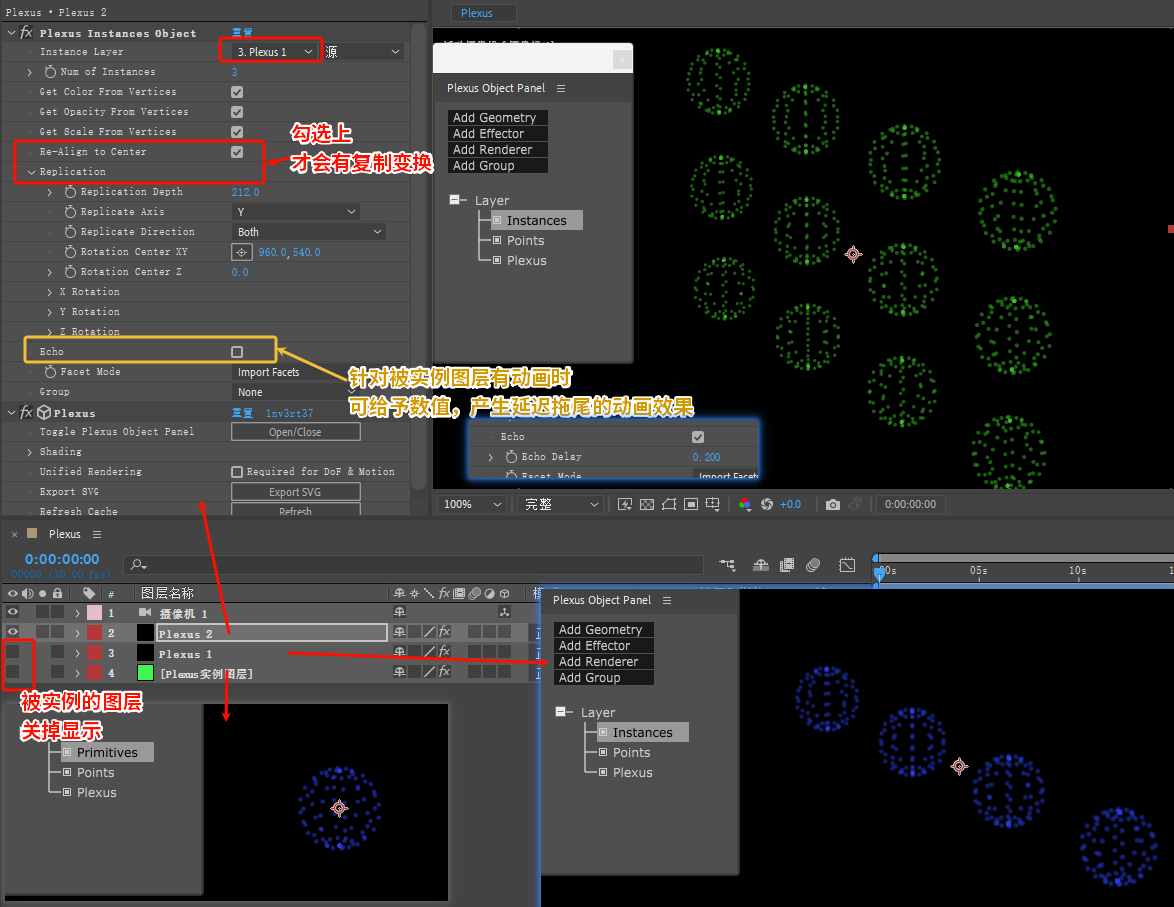Expand the X Rotation property
The height and width of the screenshot is (907, 1174).
coord(50,292)
